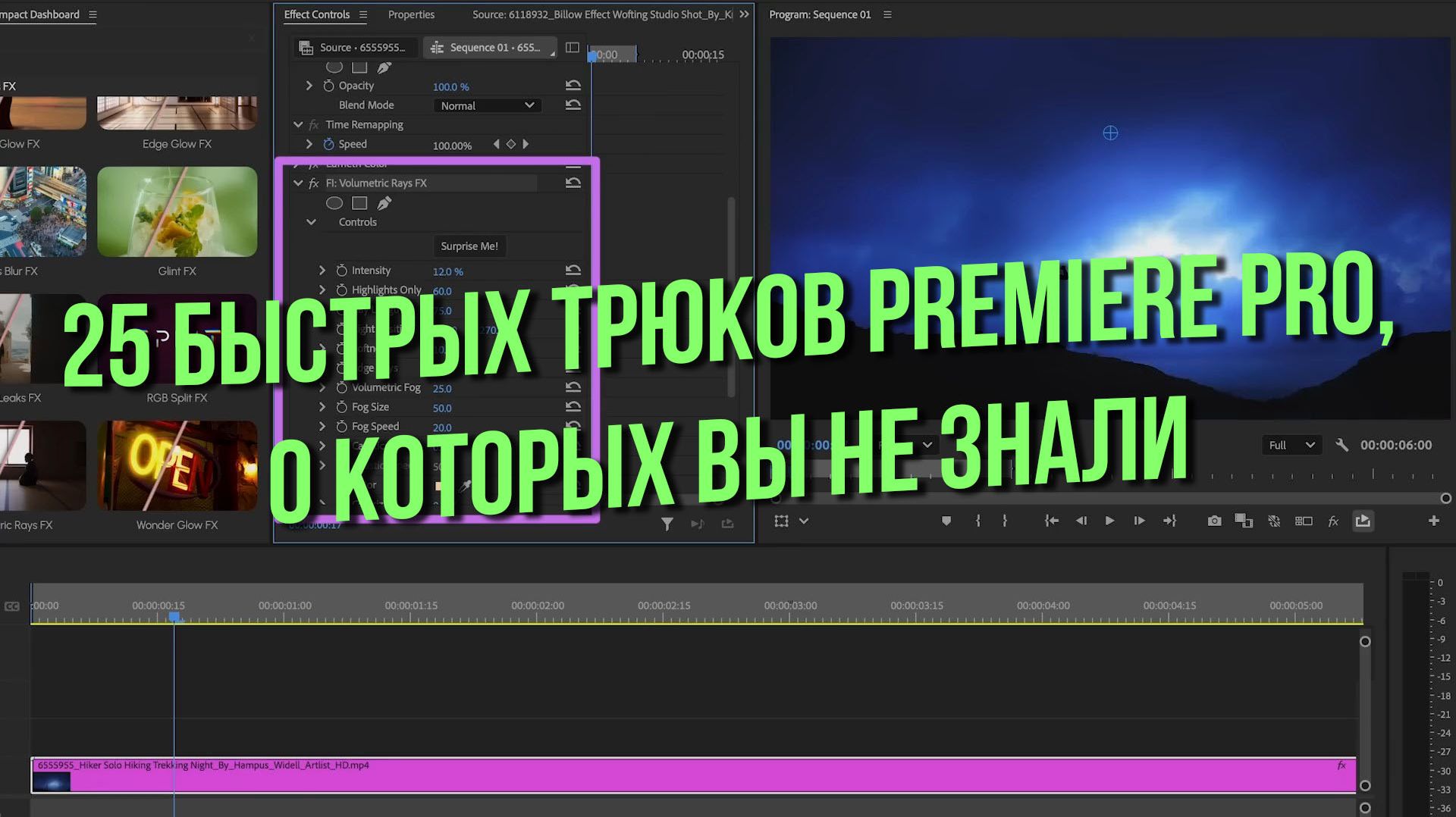Toggle the fx bypass for FI: Volumetric Rays FX
Image resolution: width=1456 pixels, height=817 pixels.
pyautogui.click(x=313, y=183)
